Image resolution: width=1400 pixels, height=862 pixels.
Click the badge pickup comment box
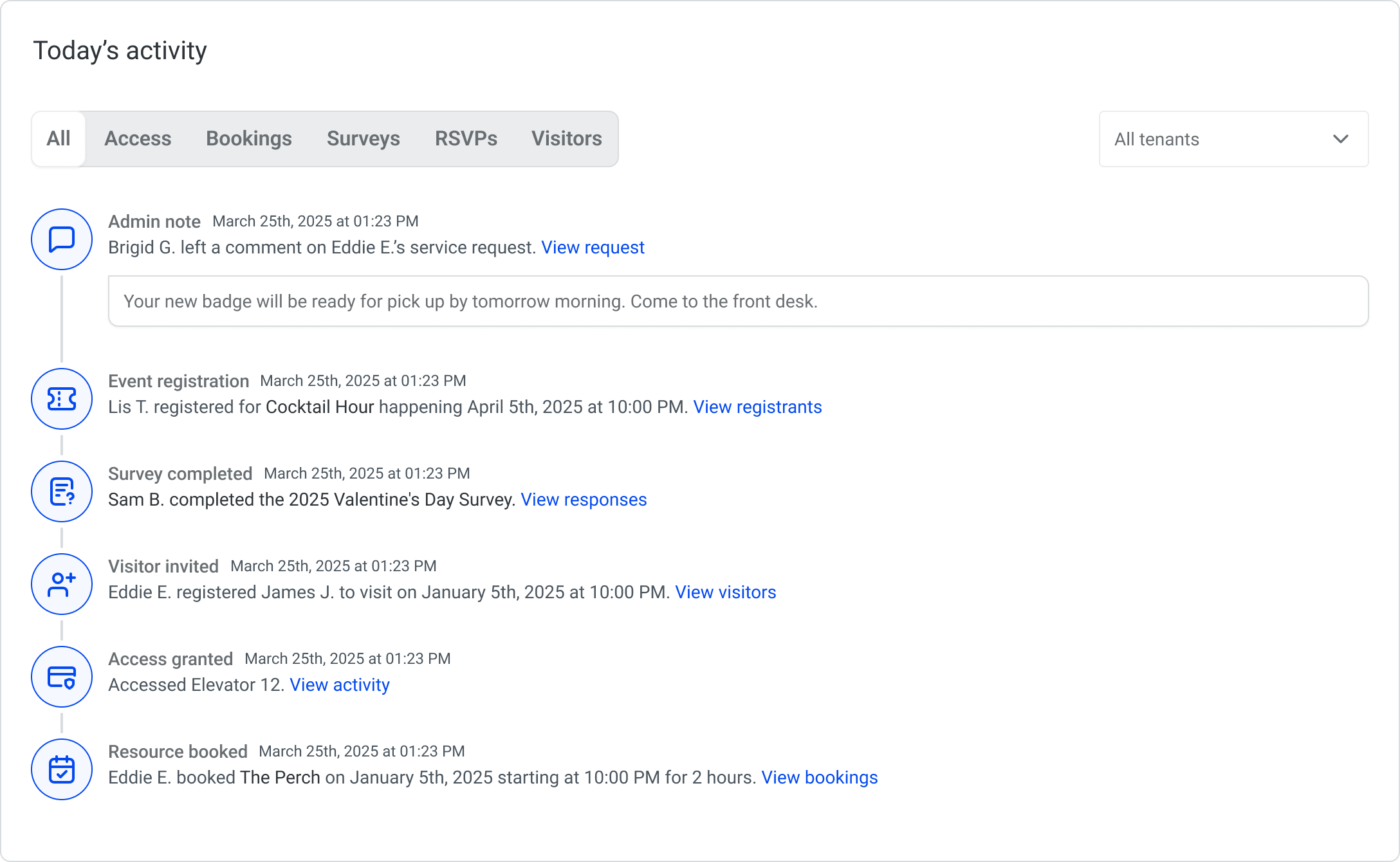point(737,301)
